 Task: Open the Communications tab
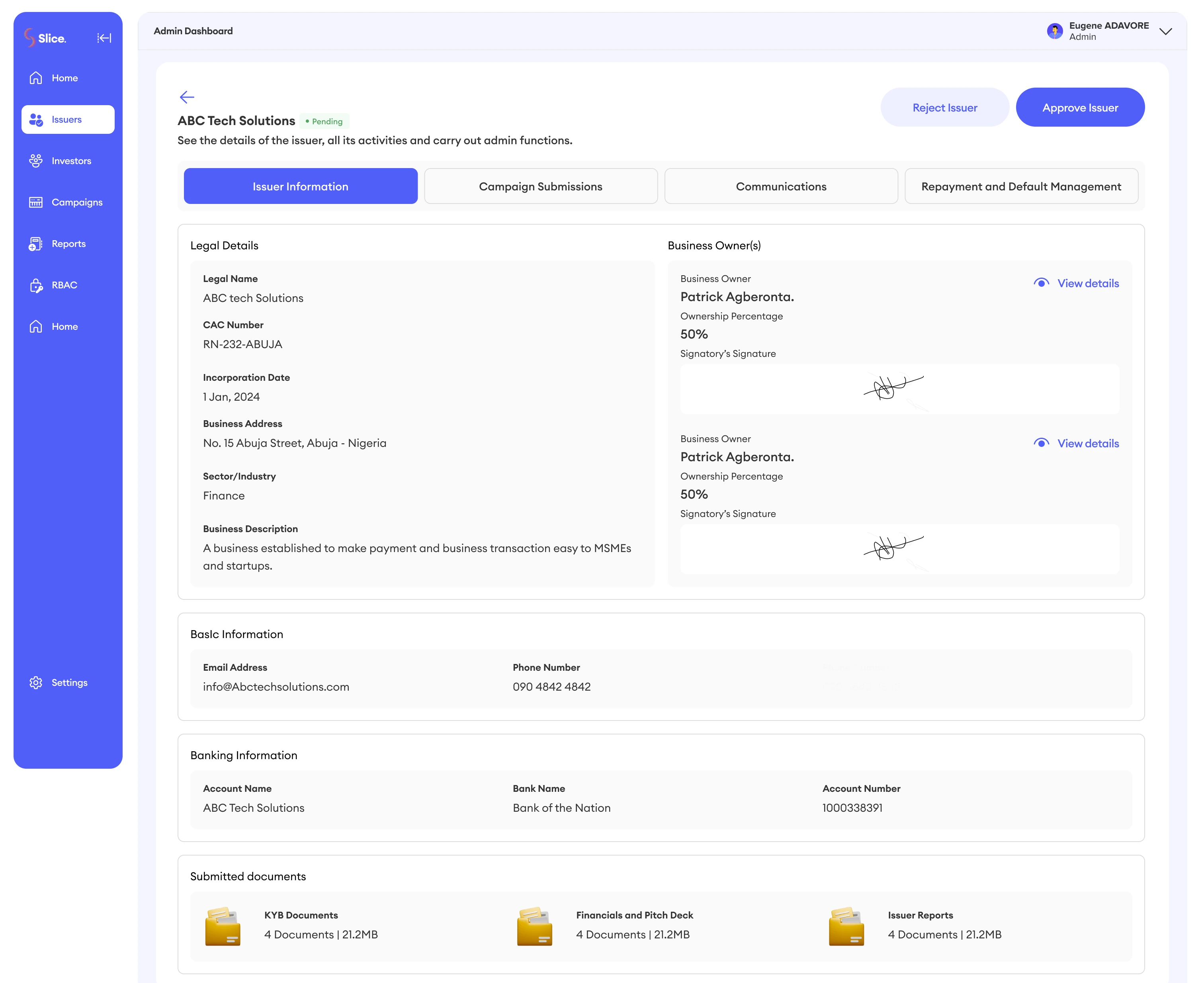[781, 186]
